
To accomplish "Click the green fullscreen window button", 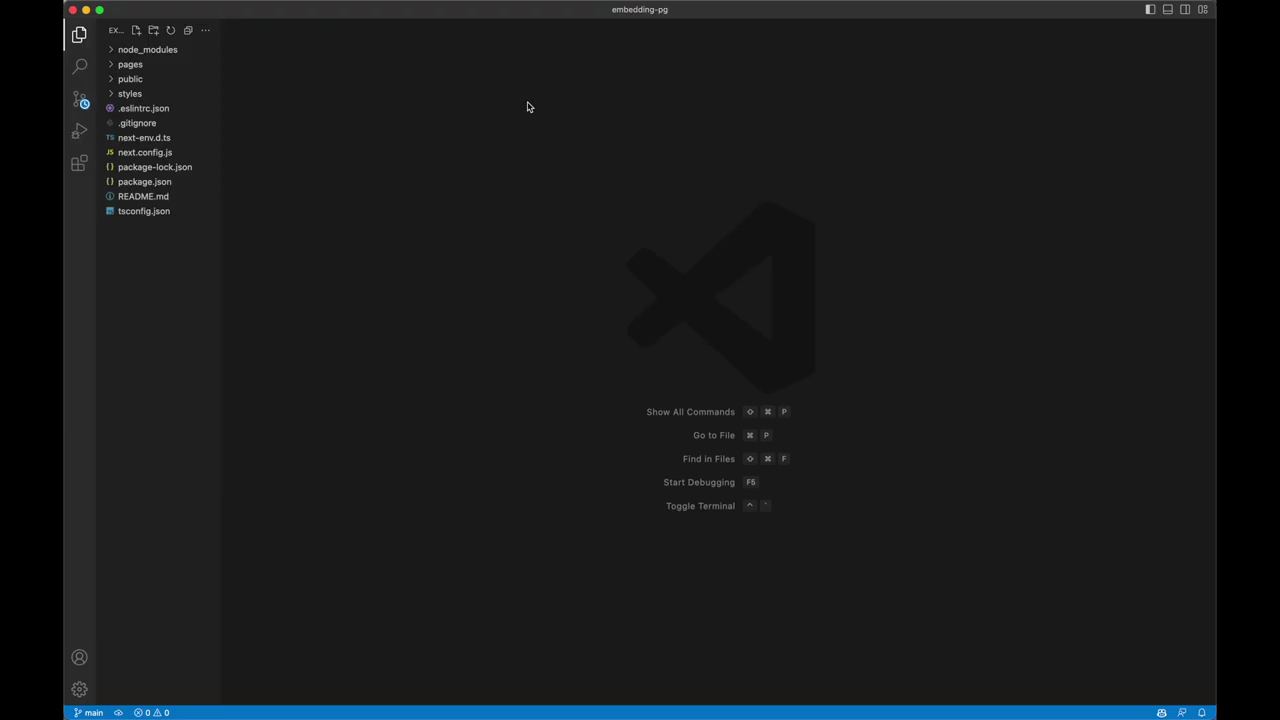I will pos(99,10).
